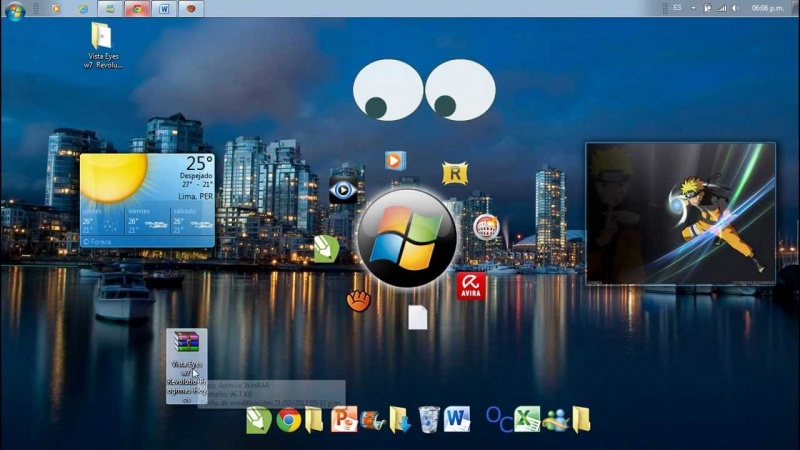The image size is (800, 450).
Task: Follow the Foreca link in weather gadget
Action: [x=97, y=242]
